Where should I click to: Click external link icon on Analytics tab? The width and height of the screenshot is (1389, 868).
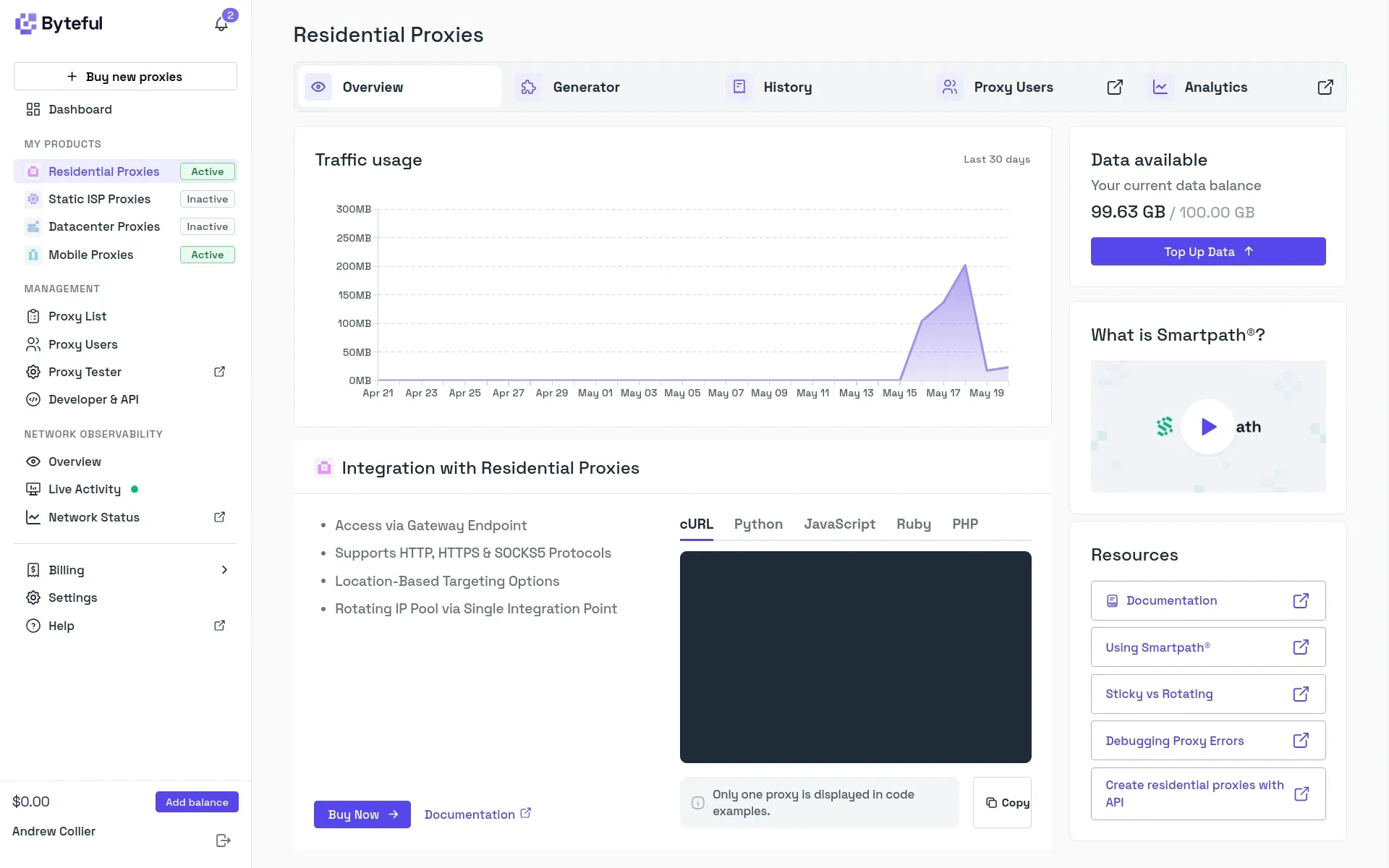pos(1325,87)
